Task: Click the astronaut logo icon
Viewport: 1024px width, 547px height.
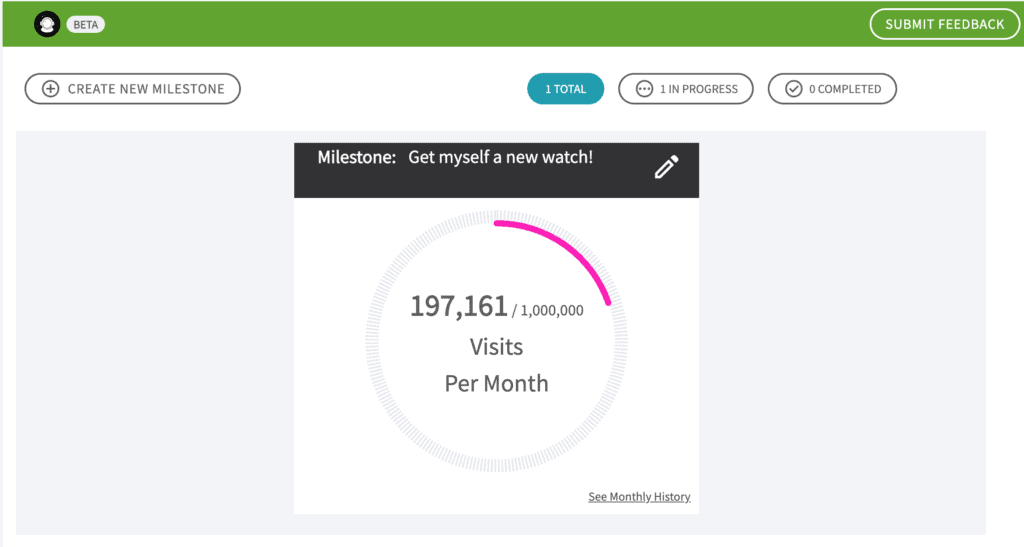Action: tap(47, 24)
